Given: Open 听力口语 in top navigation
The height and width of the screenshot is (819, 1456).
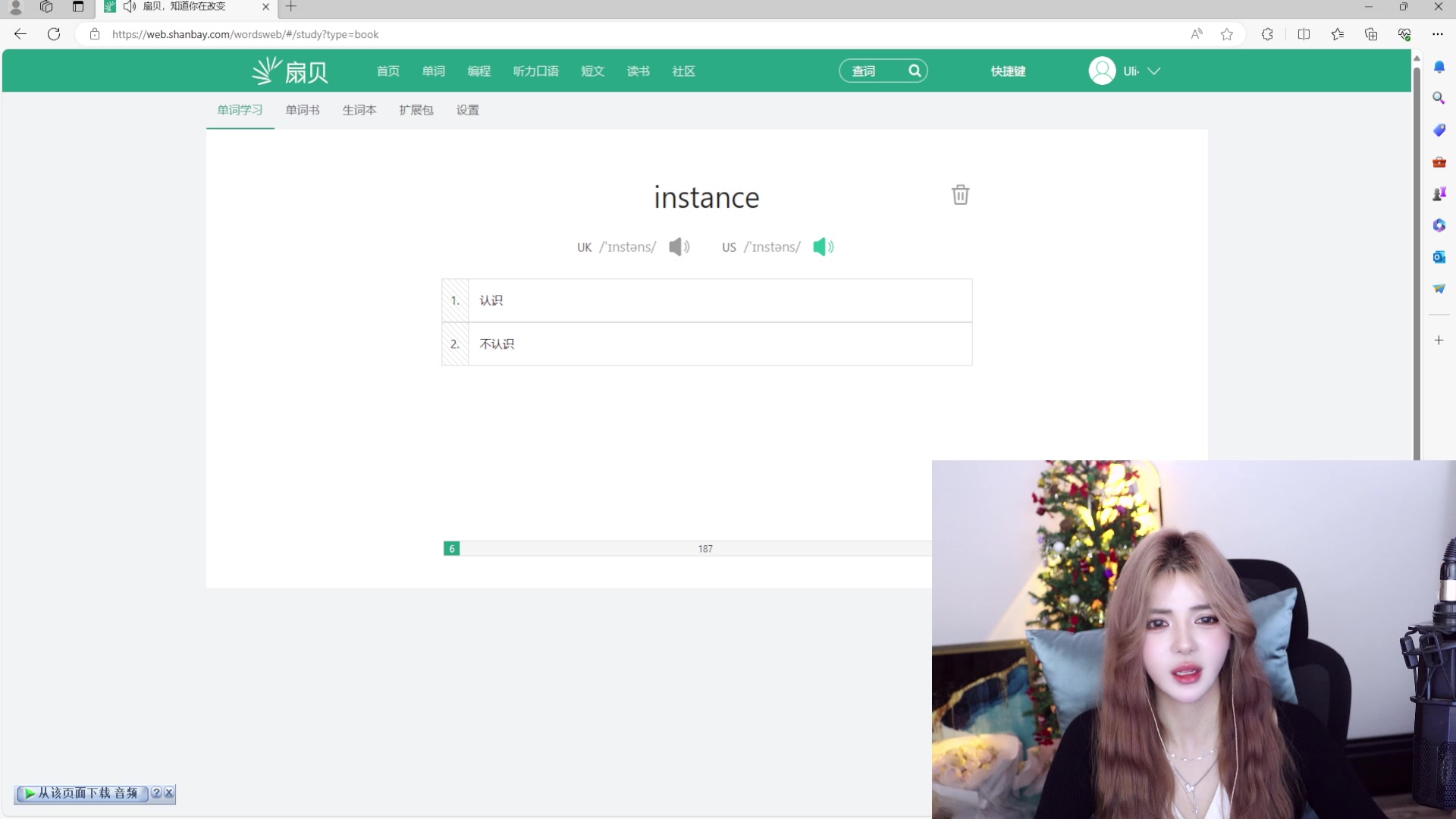Looking at the screenshot, I should click(x=536, y=71).
